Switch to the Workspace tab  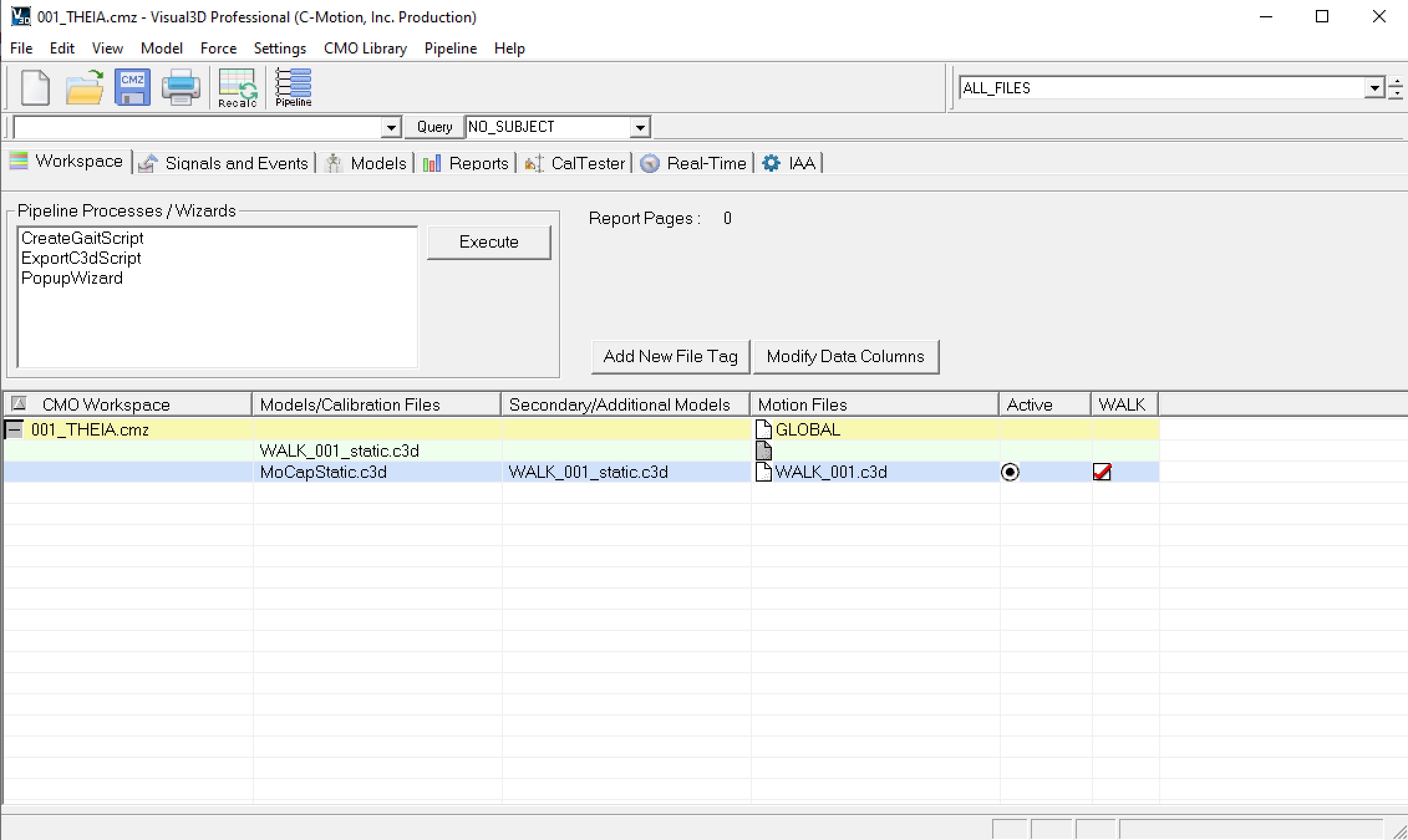[x=67, y=161]
